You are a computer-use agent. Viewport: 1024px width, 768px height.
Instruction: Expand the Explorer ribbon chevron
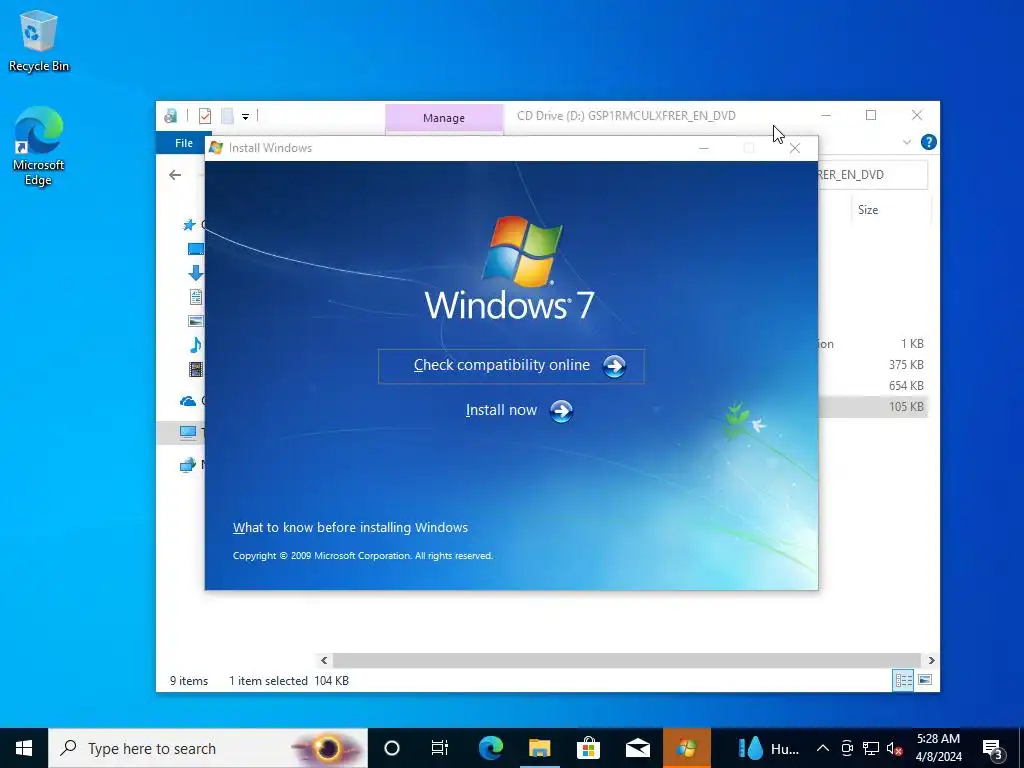(x=906, y=142)
